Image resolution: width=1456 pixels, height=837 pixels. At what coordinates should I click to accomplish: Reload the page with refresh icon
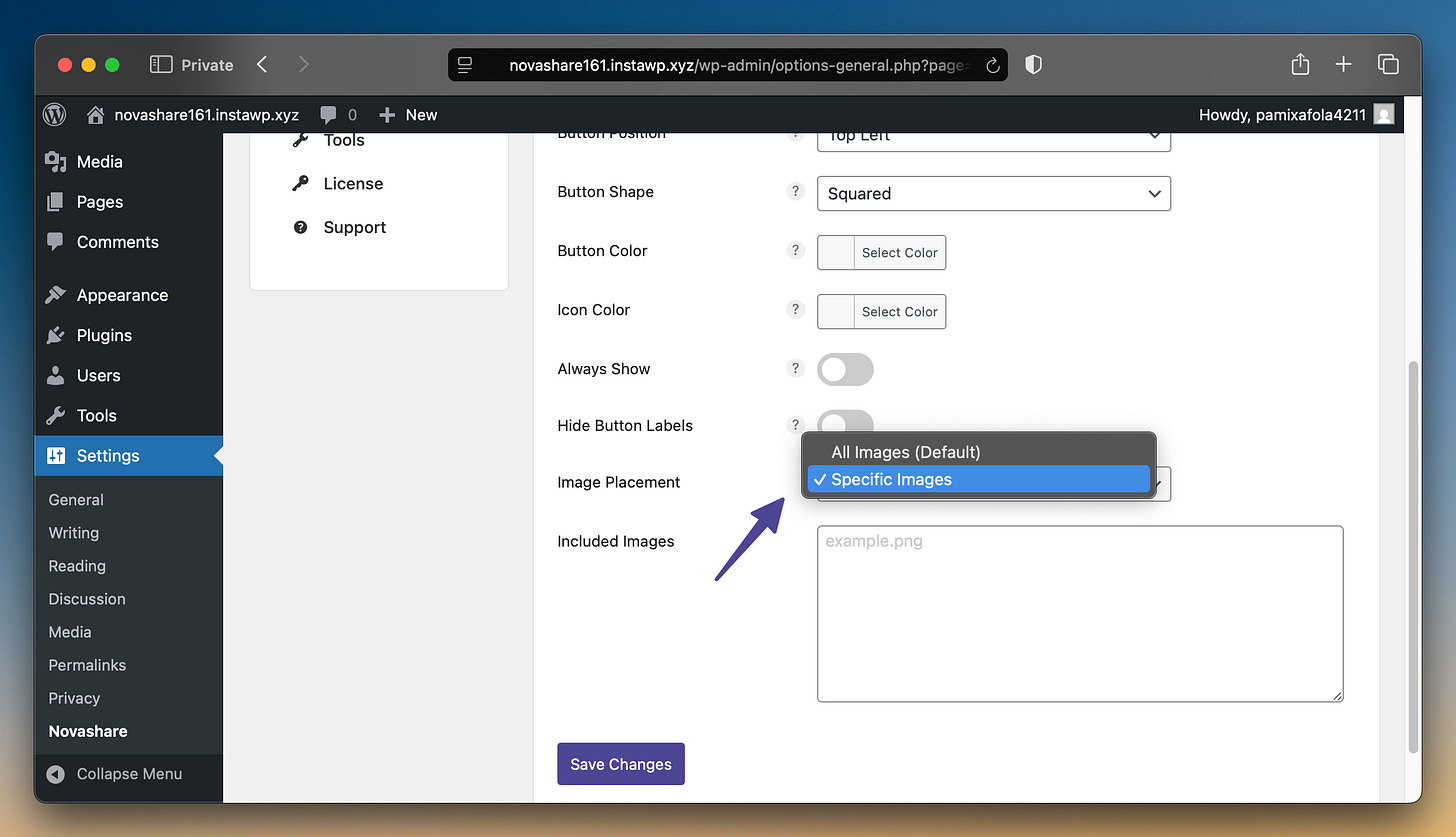coord(992,66)
